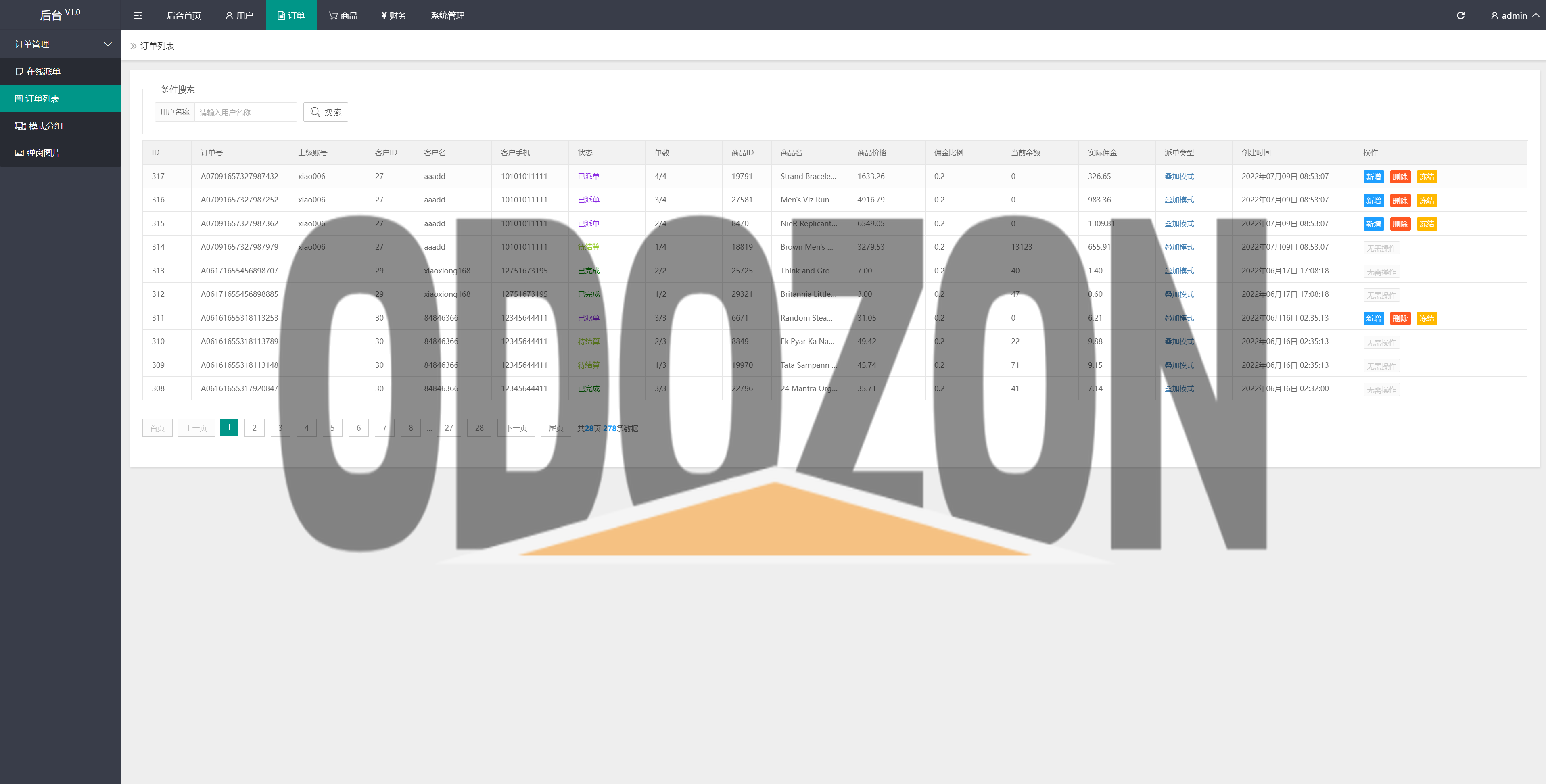Open 弹窗图片 in sidebar

(x=60, y=153)
